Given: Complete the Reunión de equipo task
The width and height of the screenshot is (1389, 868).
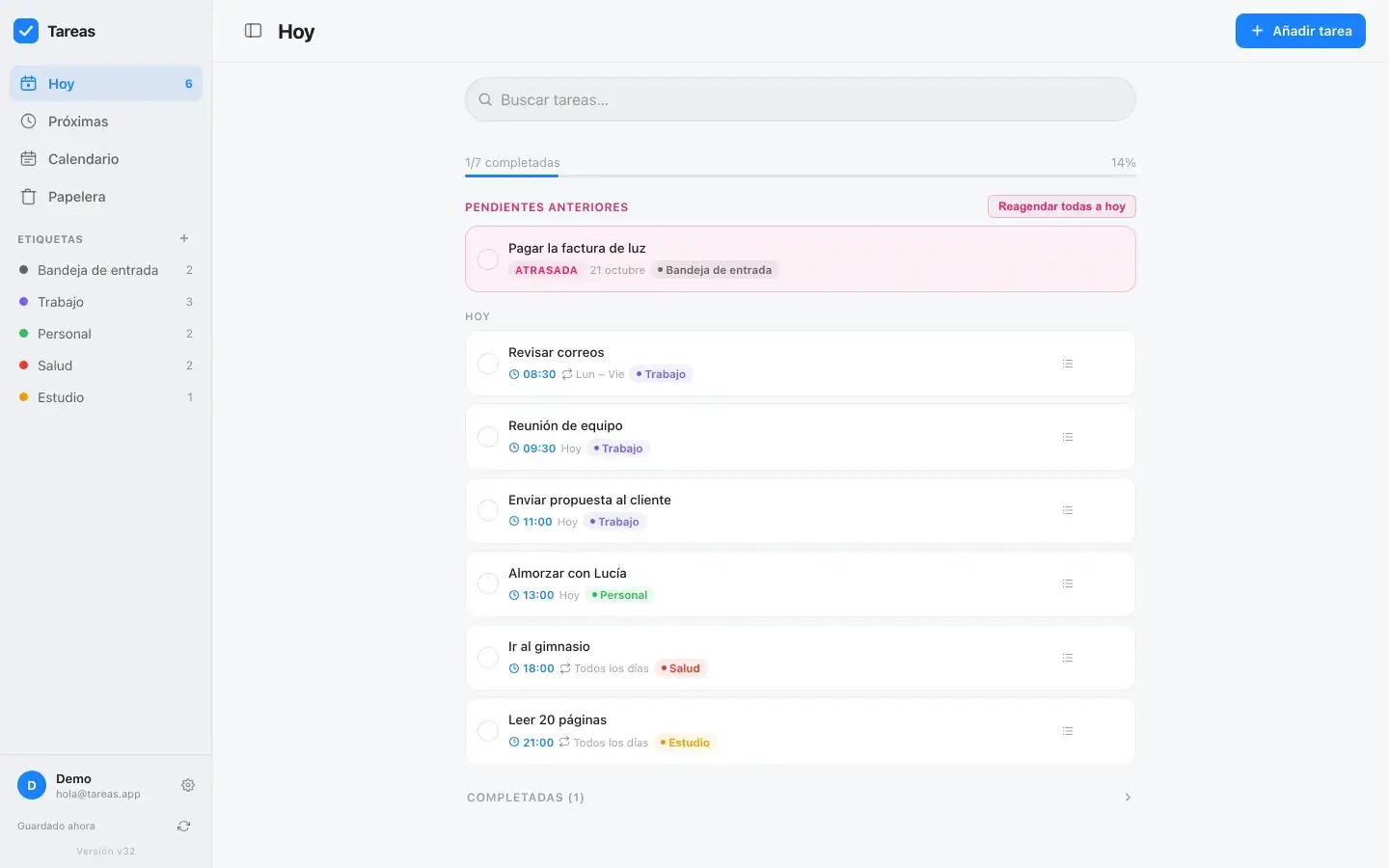Looking at the screenshot, I should coord(488,437).
